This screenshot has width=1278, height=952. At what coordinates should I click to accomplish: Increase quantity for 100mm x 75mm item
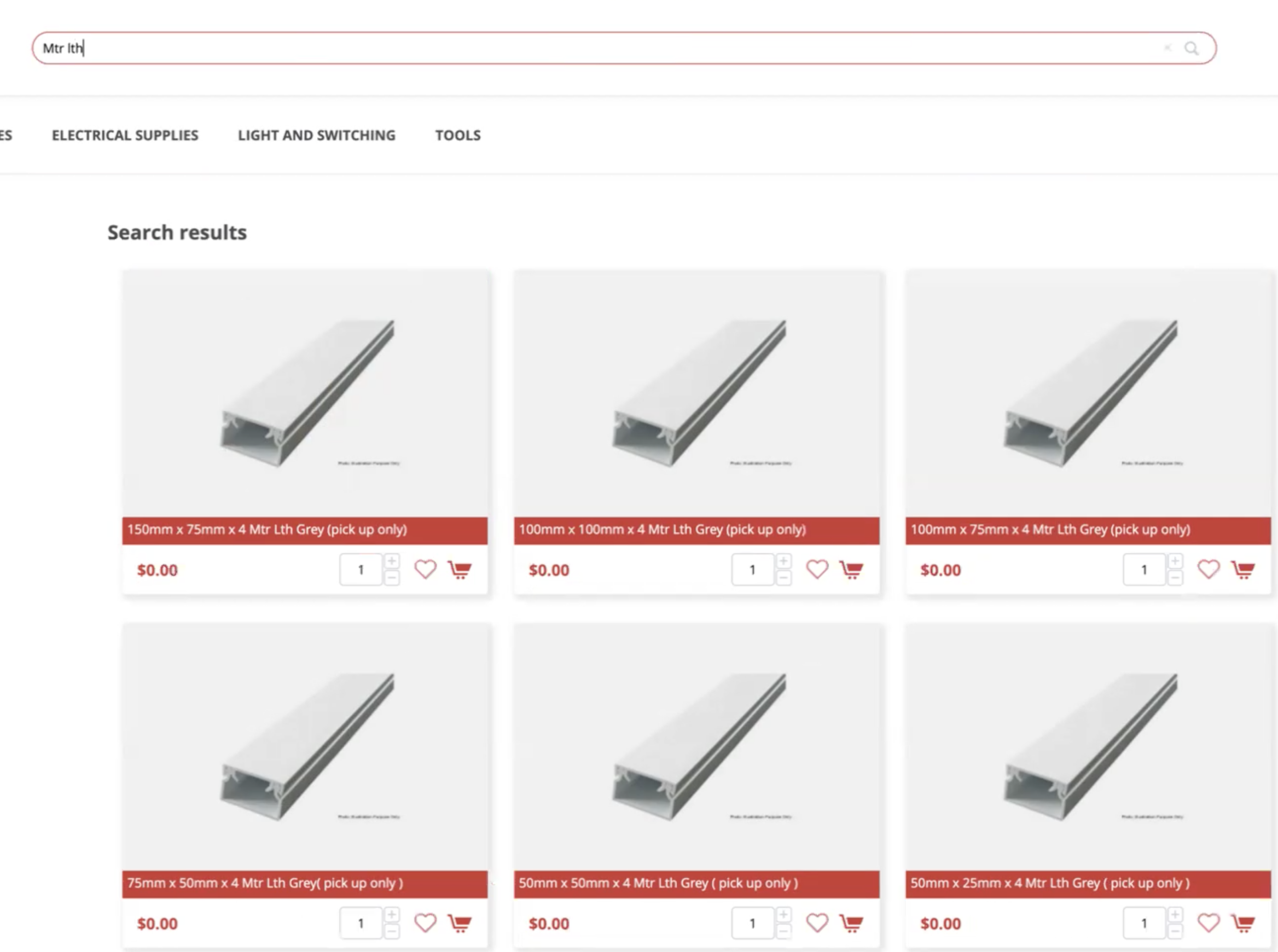1176,561
